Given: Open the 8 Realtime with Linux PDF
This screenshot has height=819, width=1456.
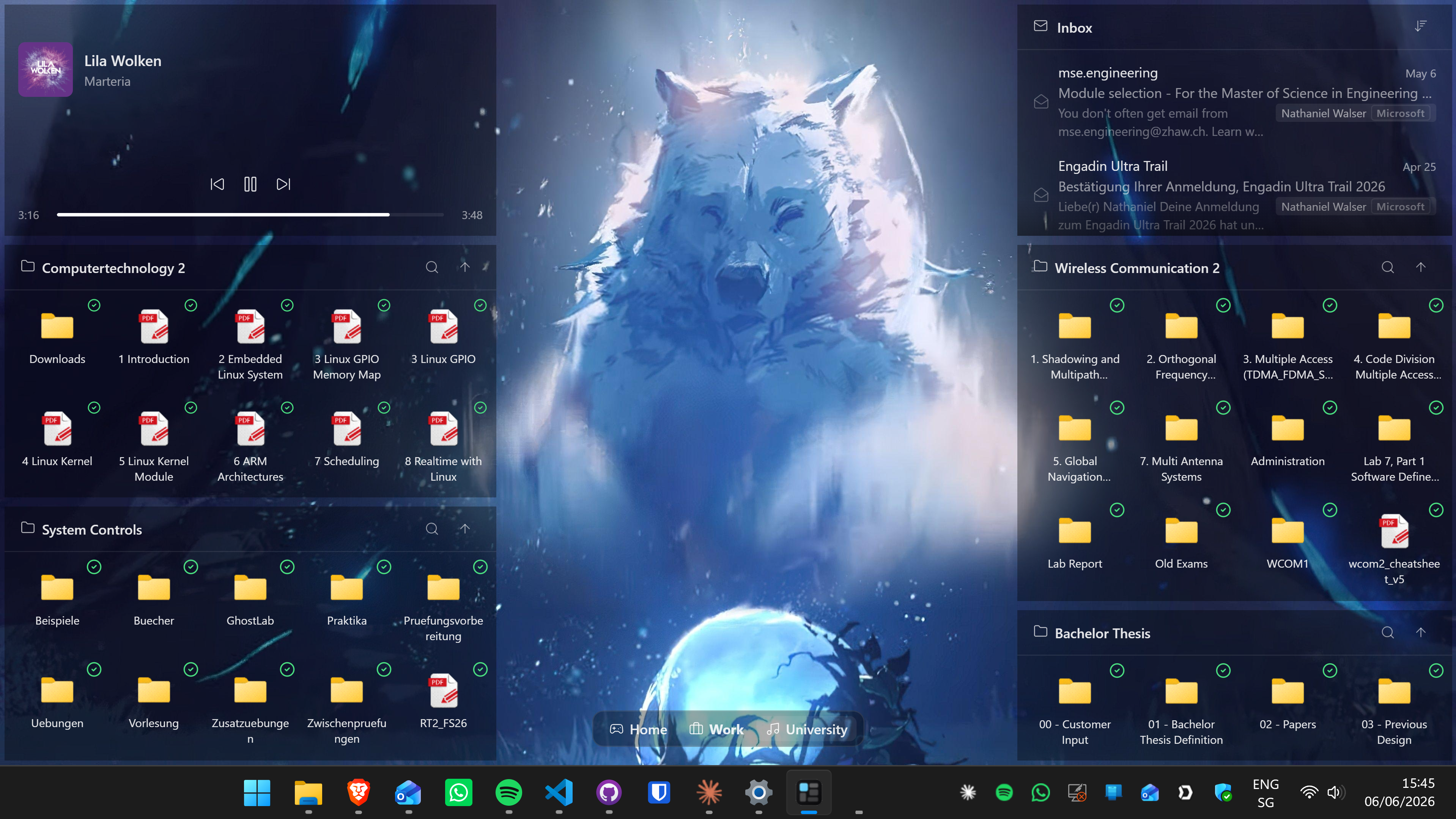Looking at the screenshot, I should tap(443, 444).
